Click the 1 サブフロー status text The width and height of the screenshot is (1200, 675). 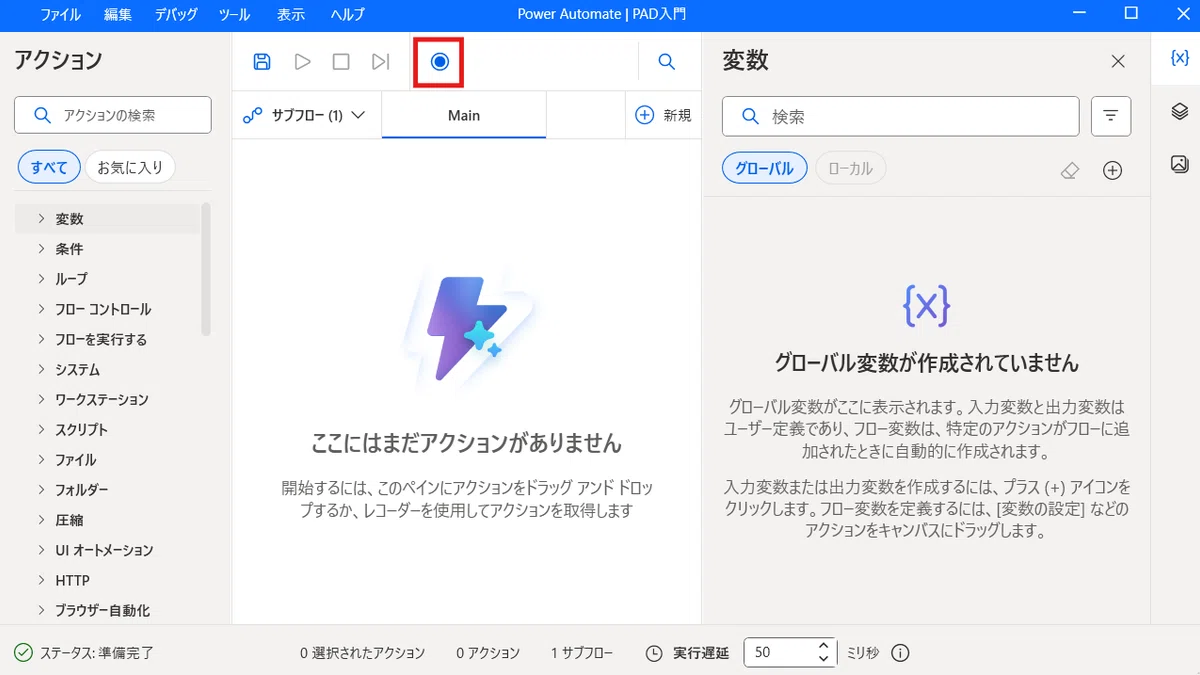[582, 653]
